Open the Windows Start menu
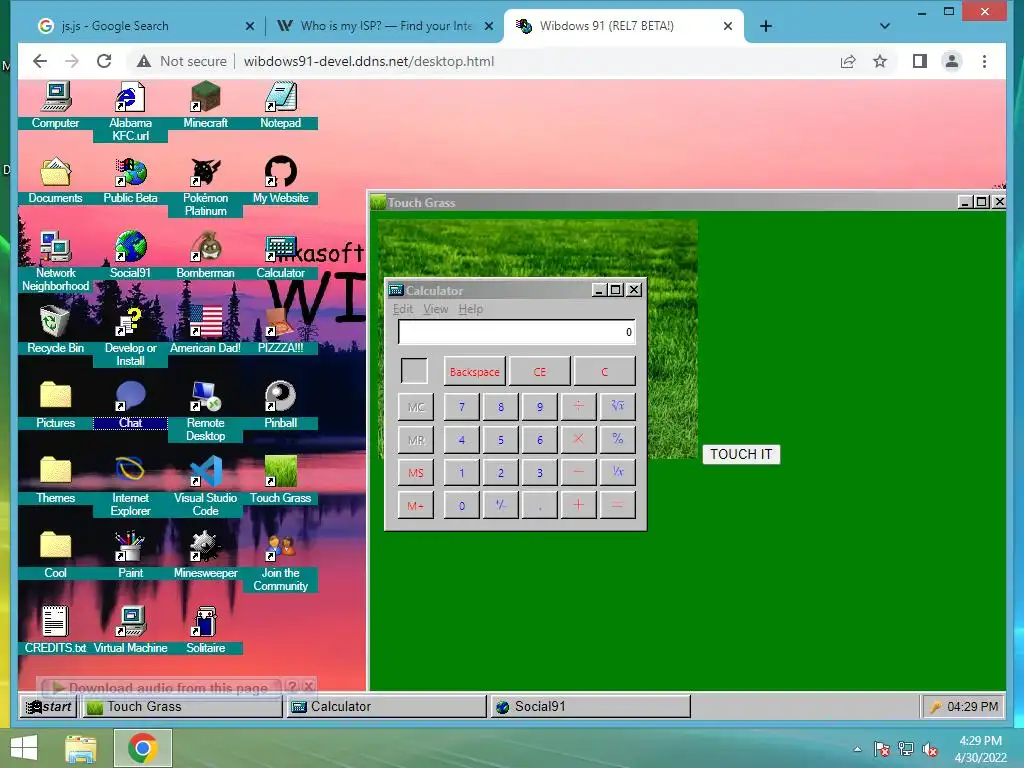This screenshot has width=1024, height=768. (24, 748)
